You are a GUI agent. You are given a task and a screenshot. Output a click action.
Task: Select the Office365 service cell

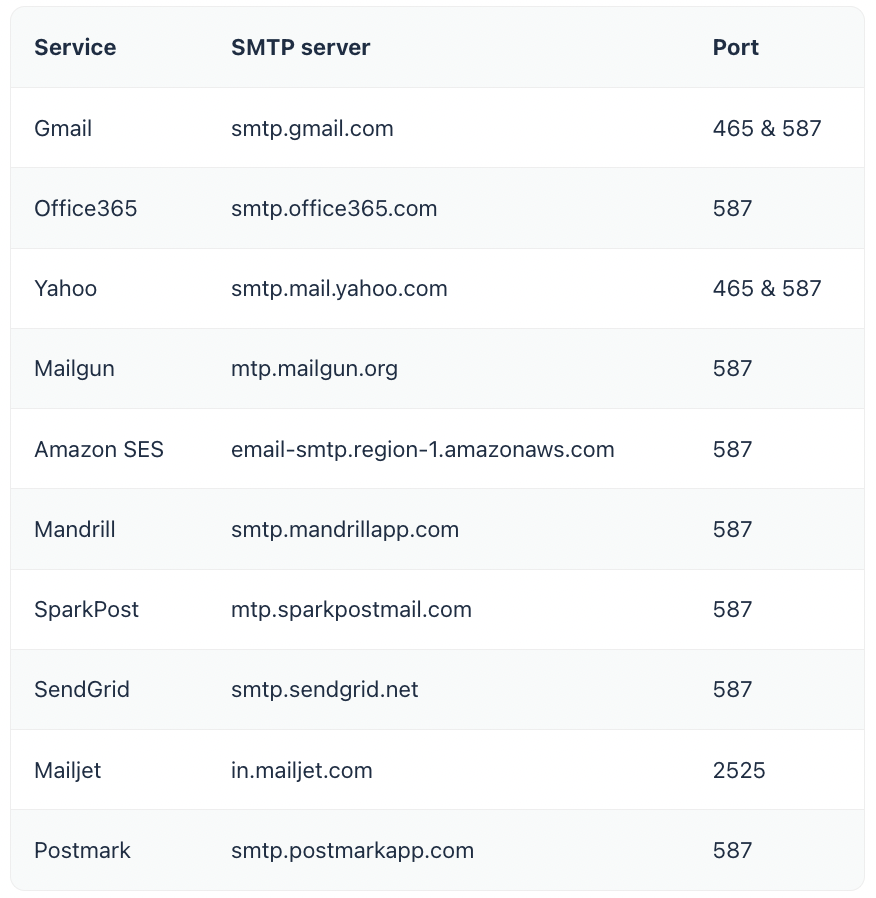point(86,208)
